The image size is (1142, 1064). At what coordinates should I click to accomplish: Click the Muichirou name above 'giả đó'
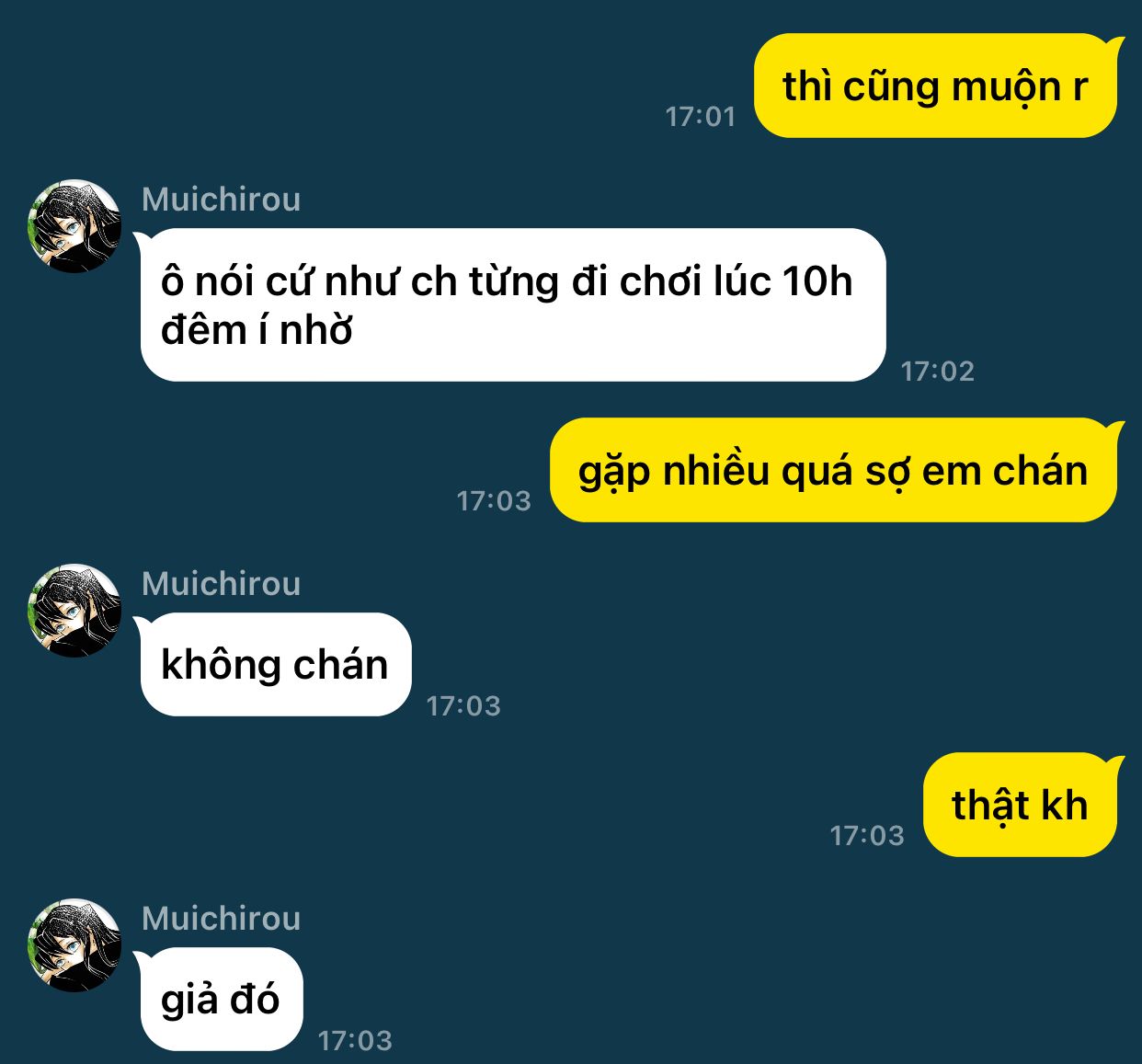222,919
